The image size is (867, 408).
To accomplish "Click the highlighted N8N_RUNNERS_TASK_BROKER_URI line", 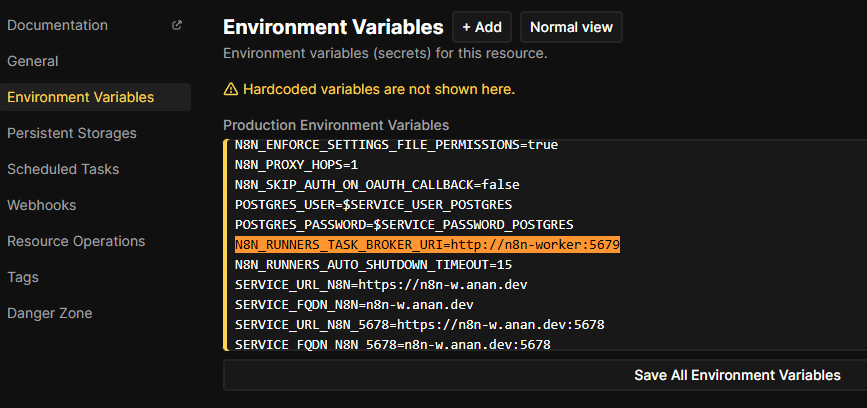I will pyautogui.click(x=427, y=245).
